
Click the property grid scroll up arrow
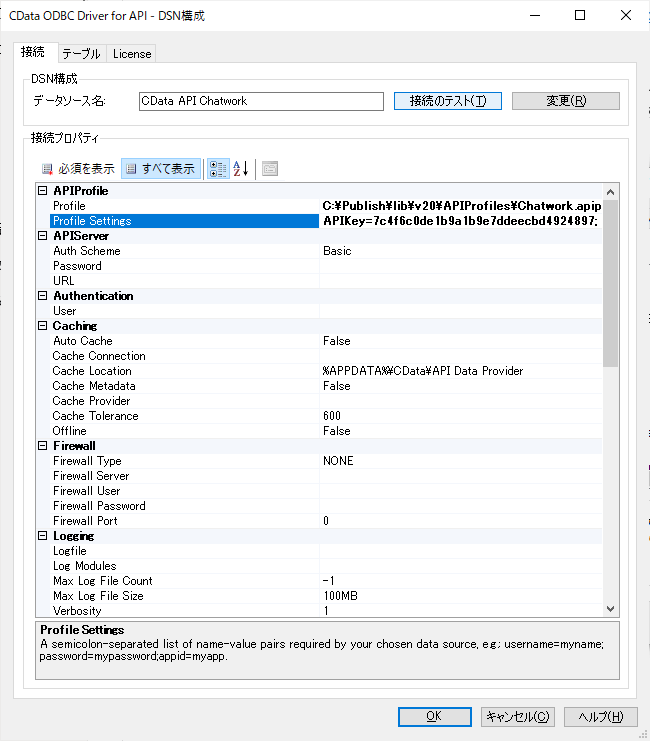pos(610,192)
